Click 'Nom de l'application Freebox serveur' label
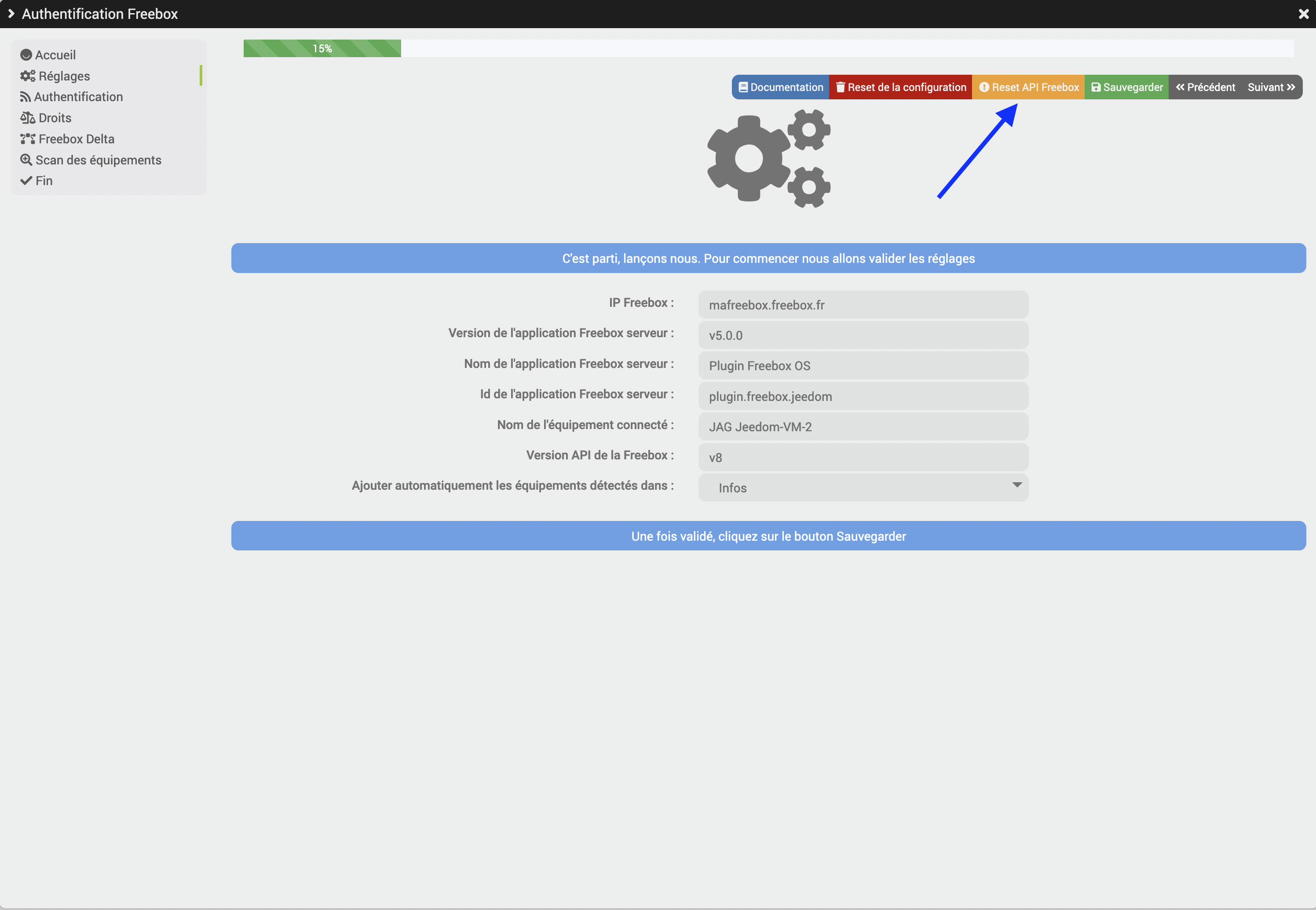1316x910 pixels. 569,364
